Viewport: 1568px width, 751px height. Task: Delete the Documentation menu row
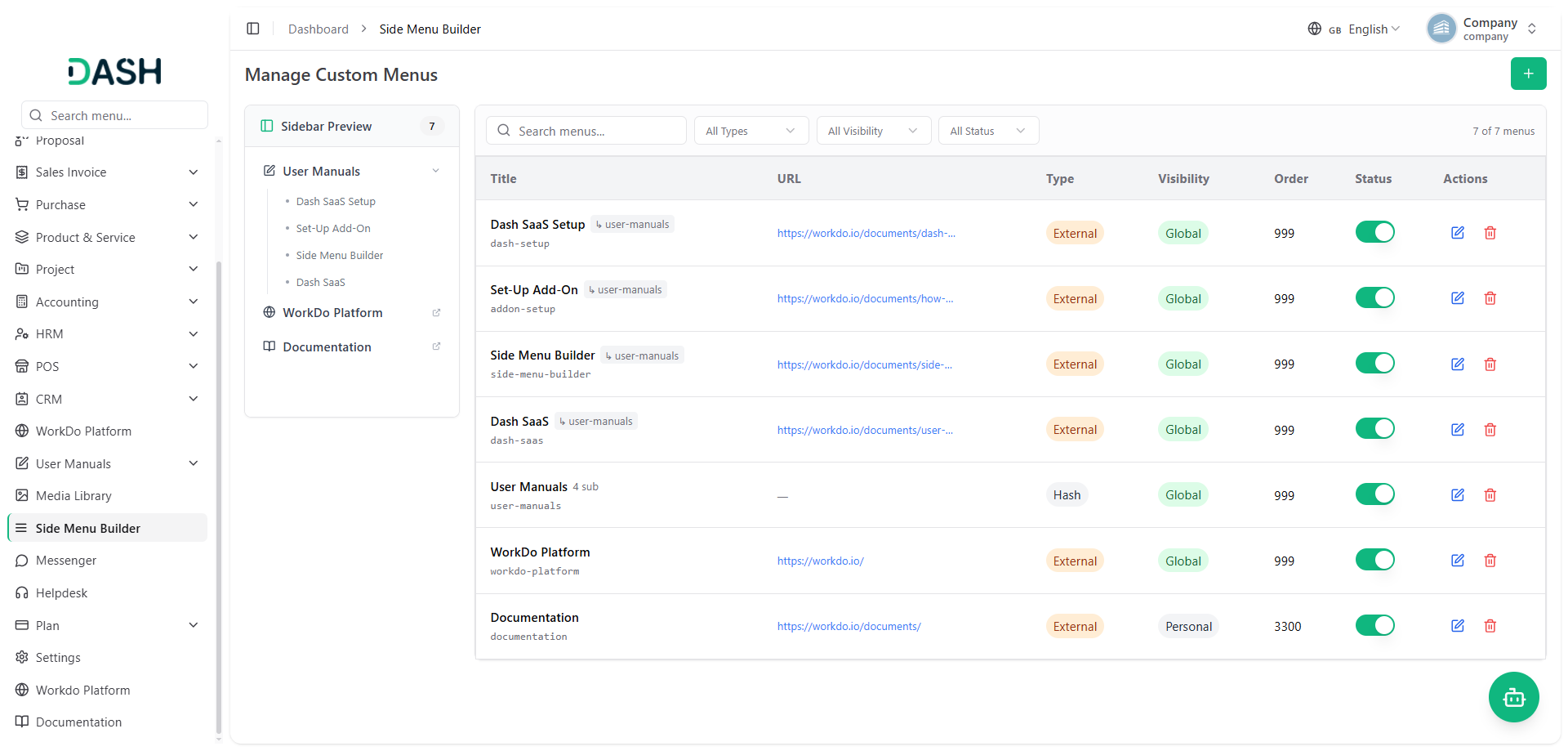(1490, 625)
